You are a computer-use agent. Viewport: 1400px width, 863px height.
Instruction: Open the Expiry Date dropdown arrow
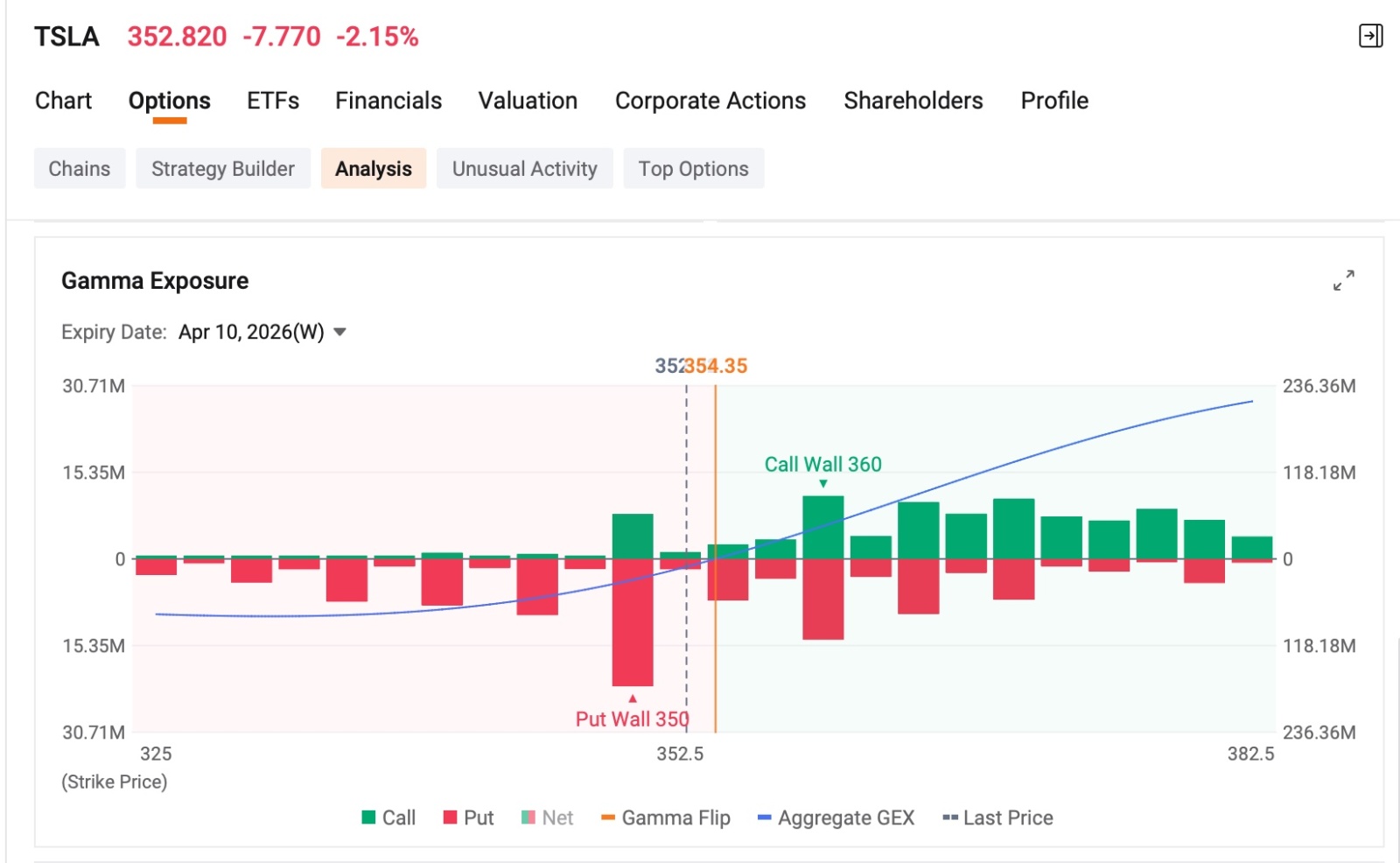pos(340,333)
